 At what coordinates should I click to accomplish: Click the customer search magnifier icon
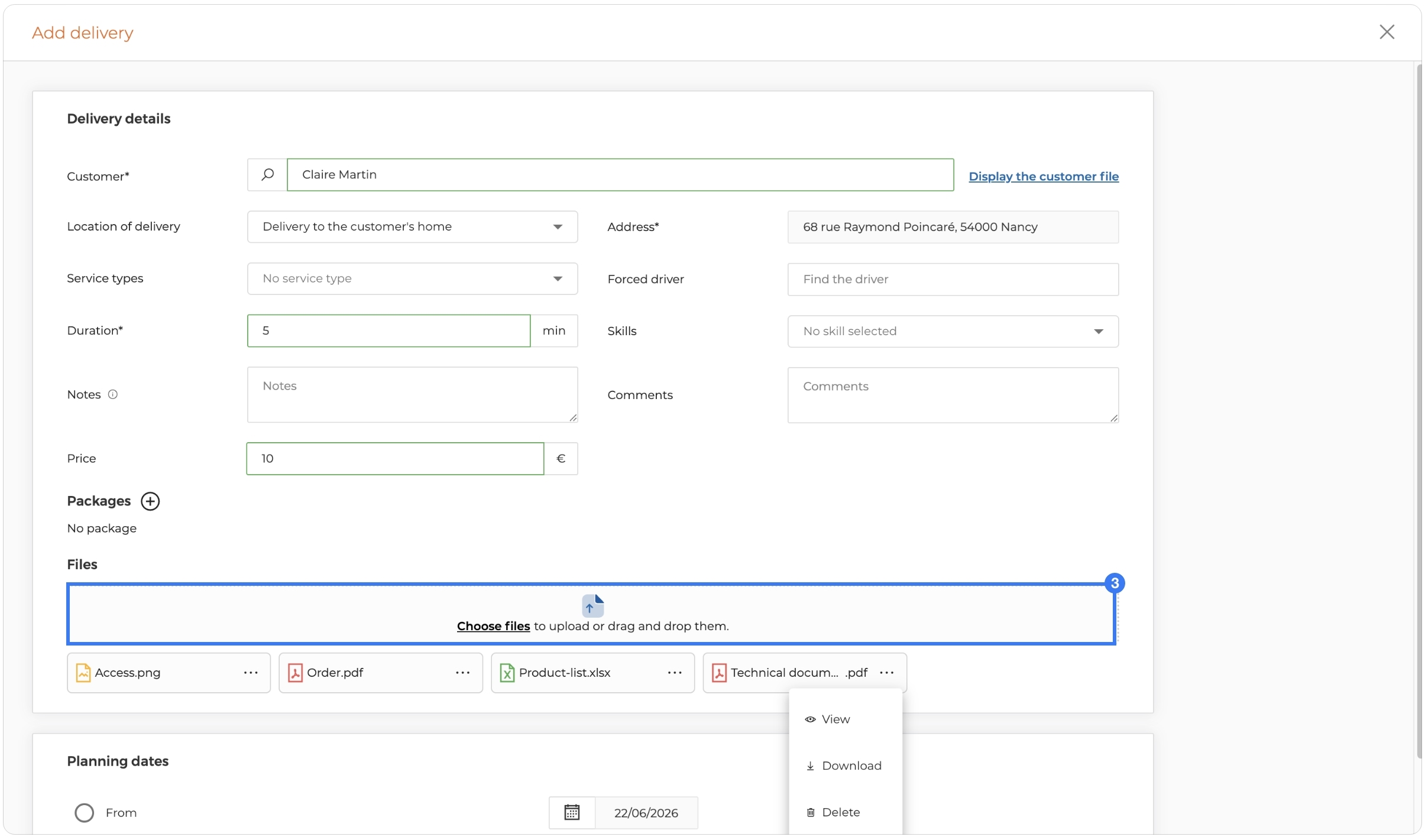(267, 174)
